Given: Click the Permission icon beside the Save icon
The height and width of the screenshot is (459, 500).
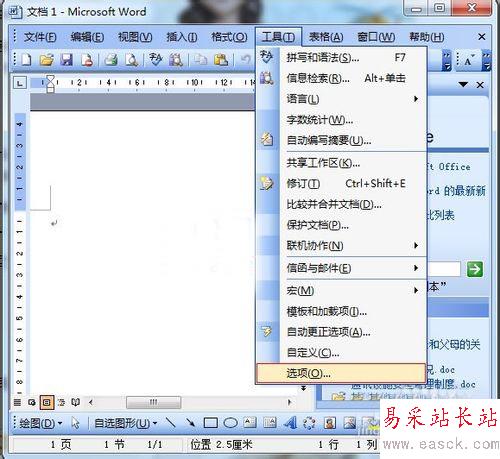Looking at the screenshot, I should (87, 60).
